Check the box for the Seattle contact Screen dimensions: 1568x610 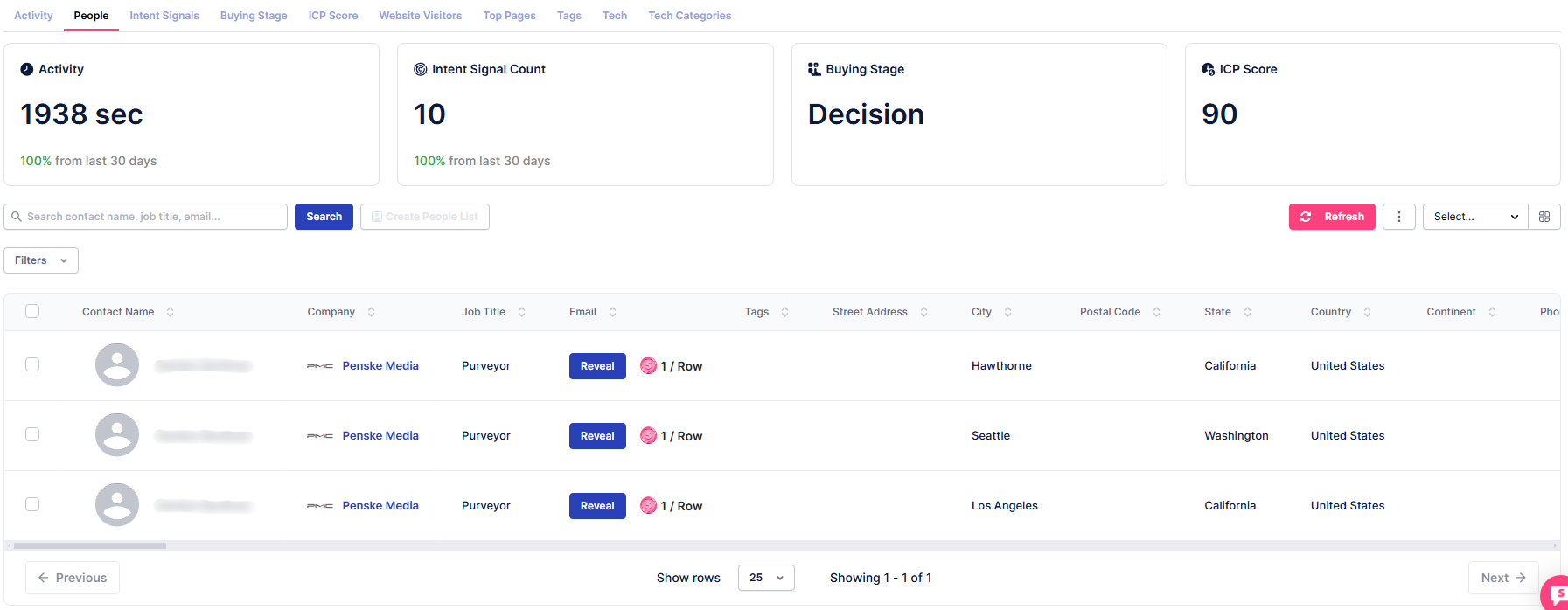coord(32,434)
